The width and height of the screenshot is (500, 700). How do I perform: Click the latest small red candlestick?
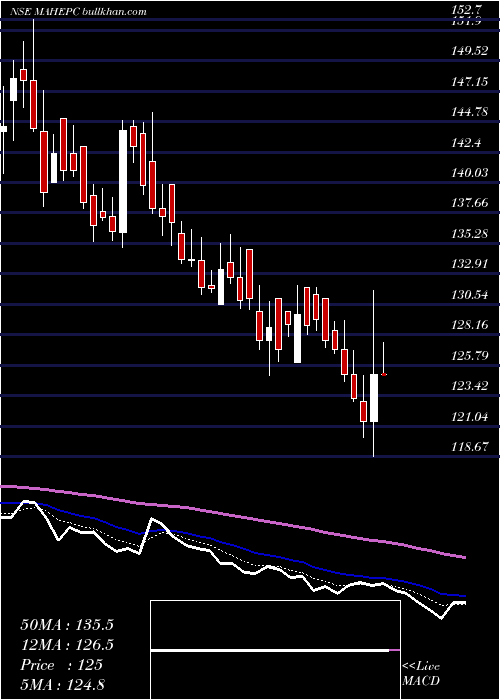[383, 374]
